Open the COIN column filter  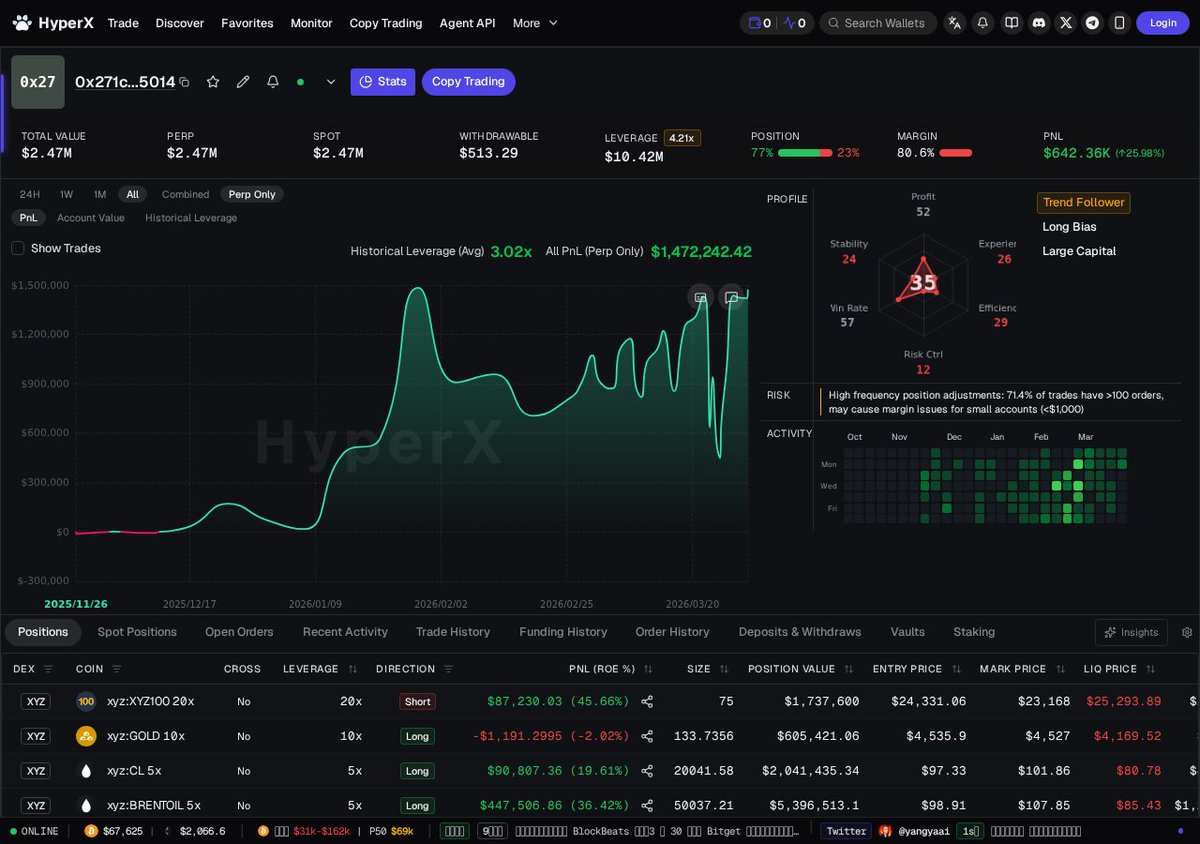coord(116,669)
